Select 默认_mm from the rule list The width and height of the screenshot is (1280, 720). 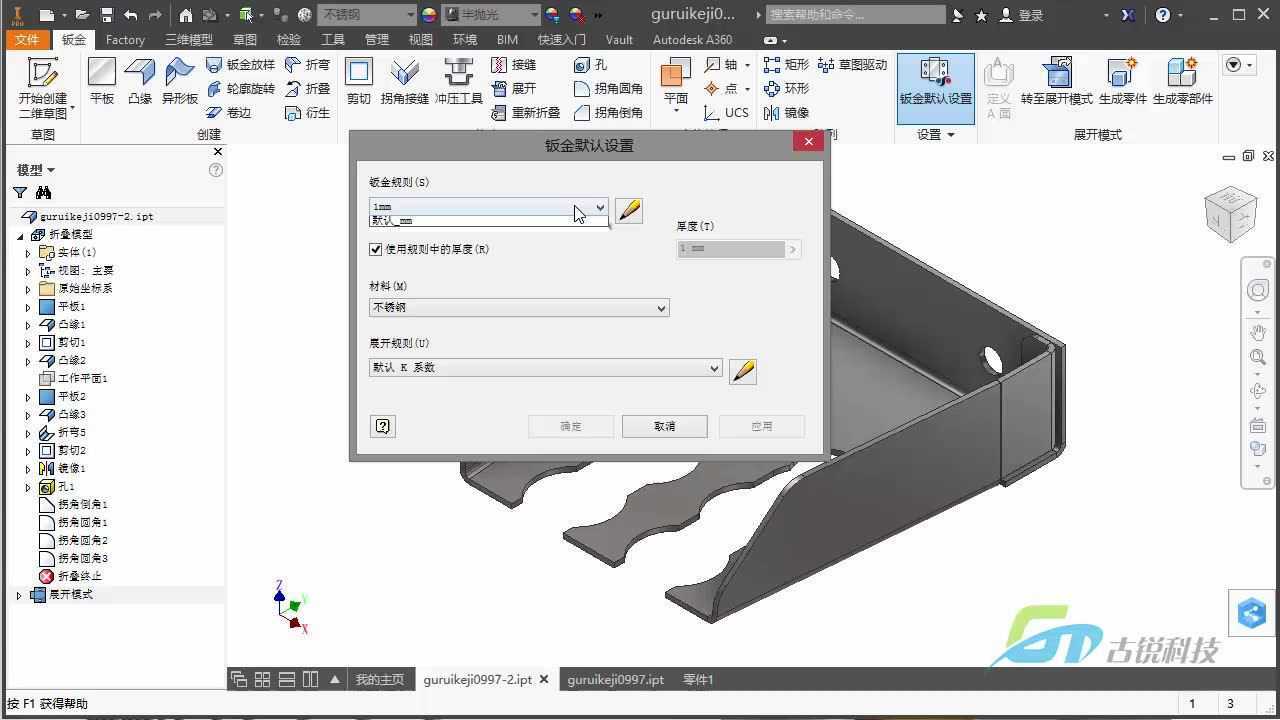[393, 221]
